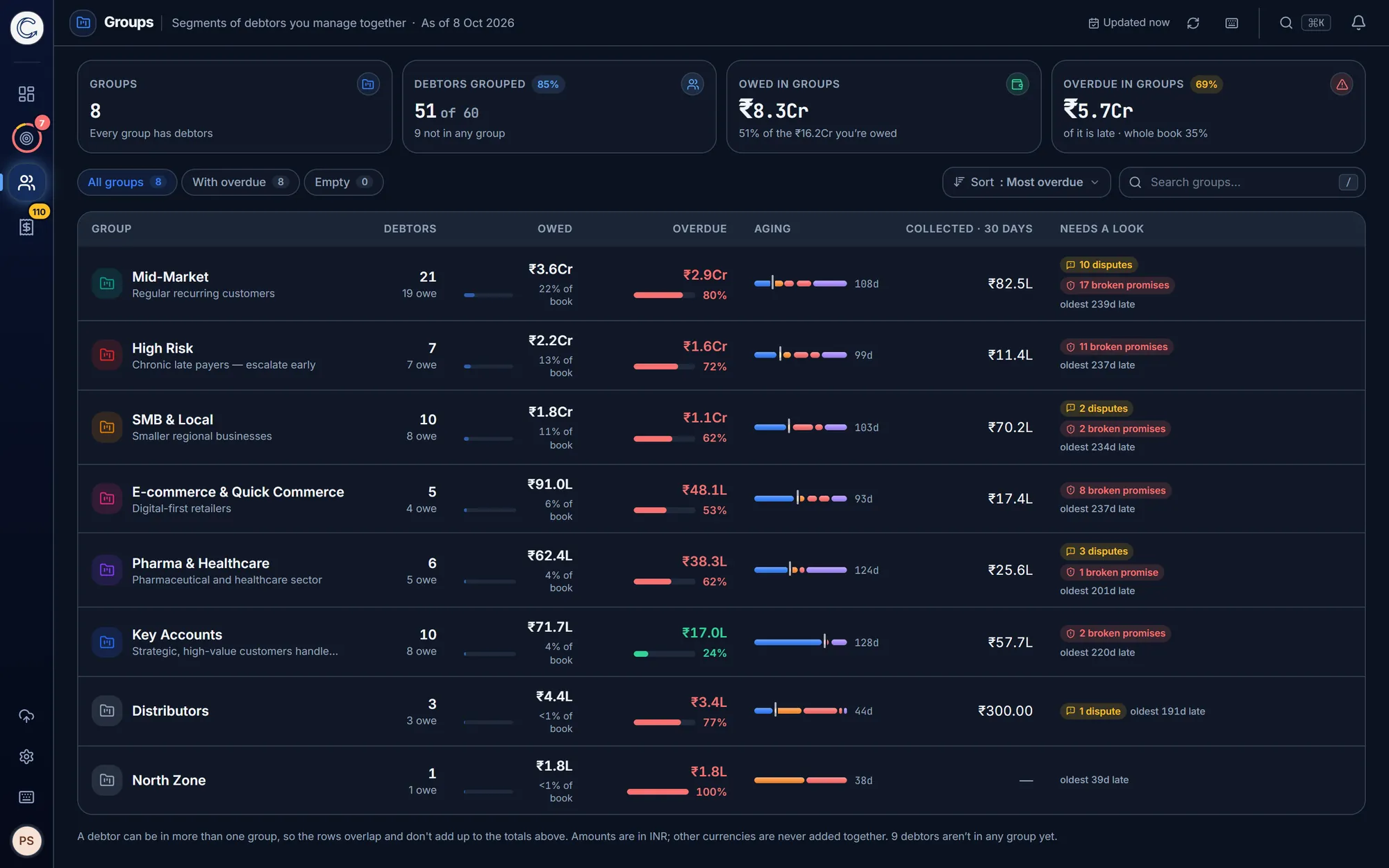Image resolution: width=1389 pixels, height=868 pixels.
Task: Open the Sort: Most overdue dropdown
Action: coord(1026,182)
